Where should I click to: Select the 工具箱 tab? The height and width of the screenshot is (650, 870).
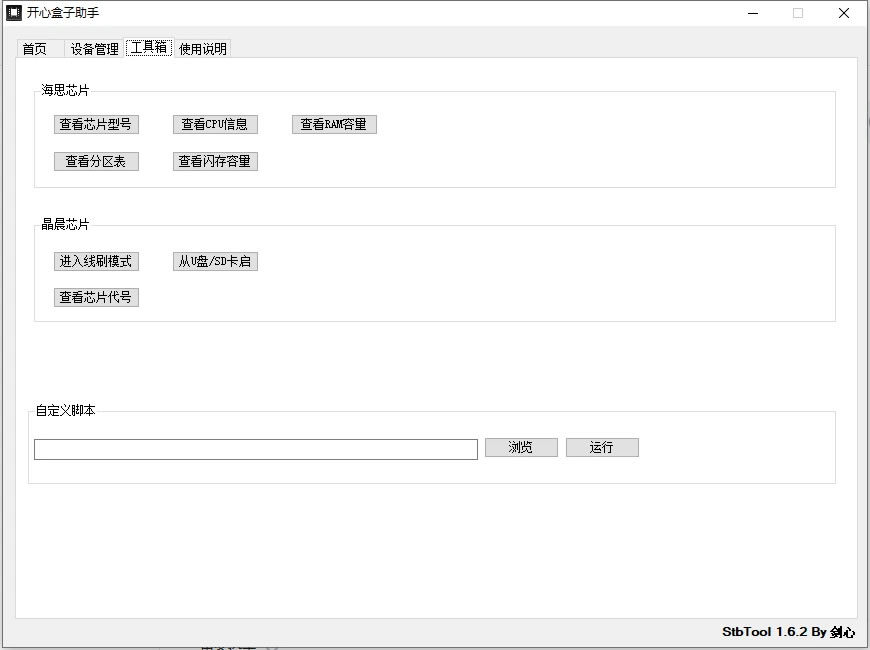[149, 47]
